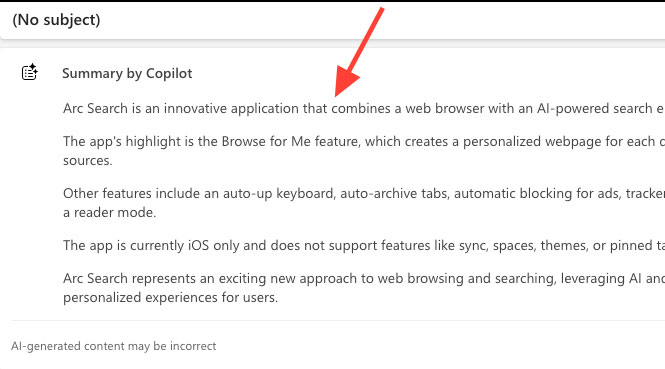This screenshot has width=665, height=369.
Task: Select the "Summary by Copilot" heading
Action: point(127,73)
